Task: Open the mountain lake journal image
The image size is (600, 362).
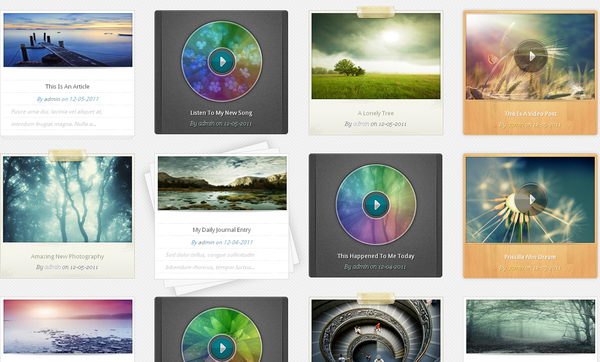Action: click(x=222, y=183)
